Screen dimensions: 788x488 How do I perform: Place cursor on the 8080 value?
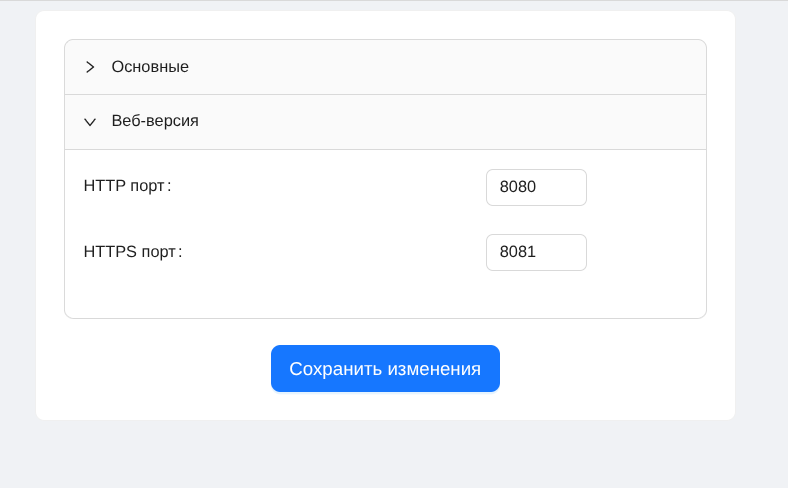[518, 187]
